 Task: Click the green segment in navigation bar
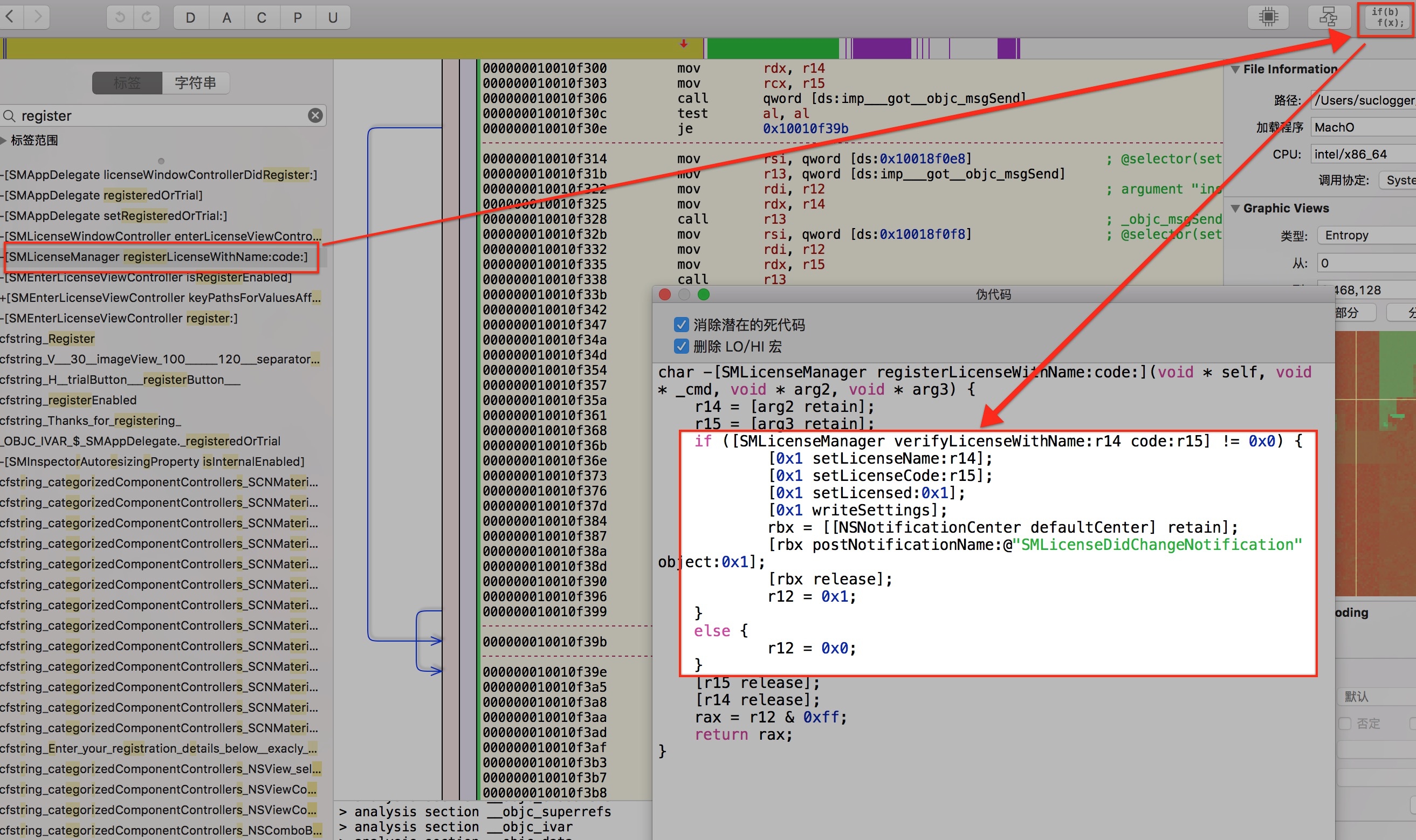(x=773, y=48)
